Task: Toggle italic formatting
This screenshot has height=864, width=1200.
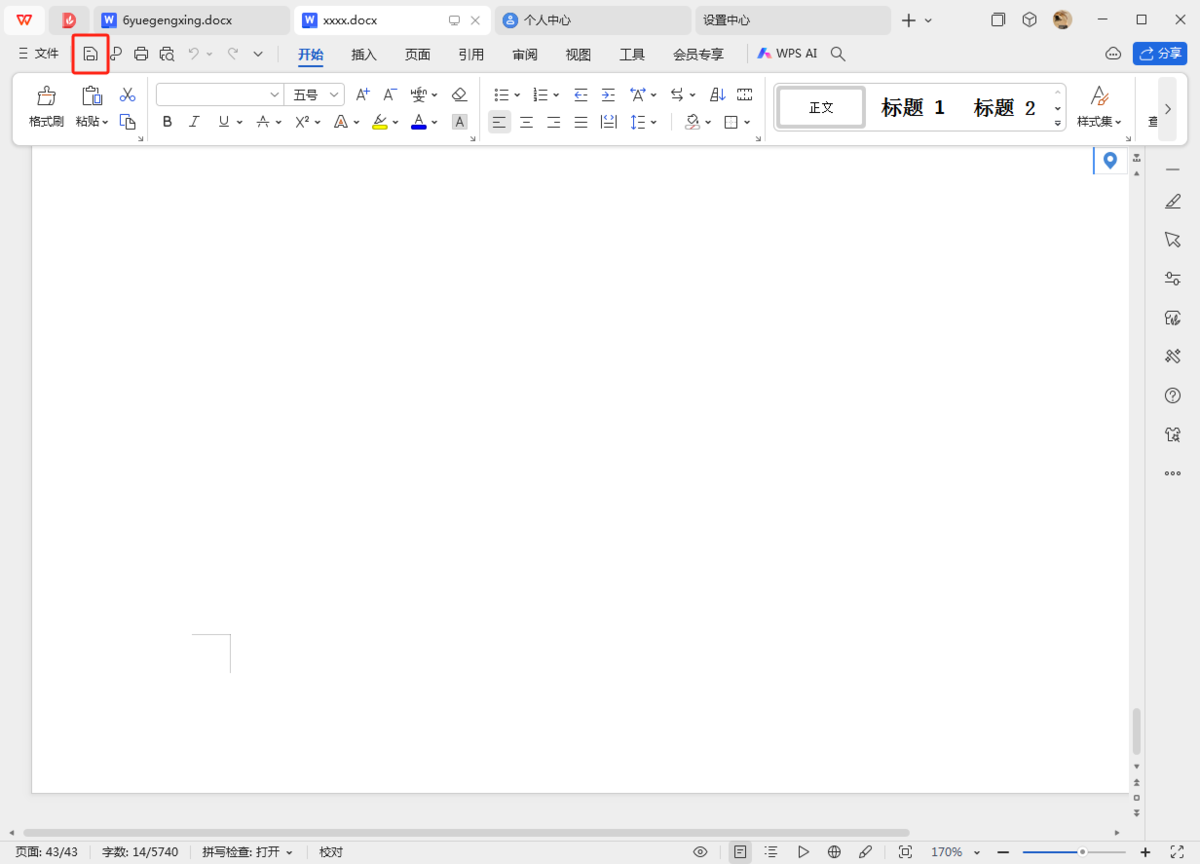Action: (x=194, y=122)
